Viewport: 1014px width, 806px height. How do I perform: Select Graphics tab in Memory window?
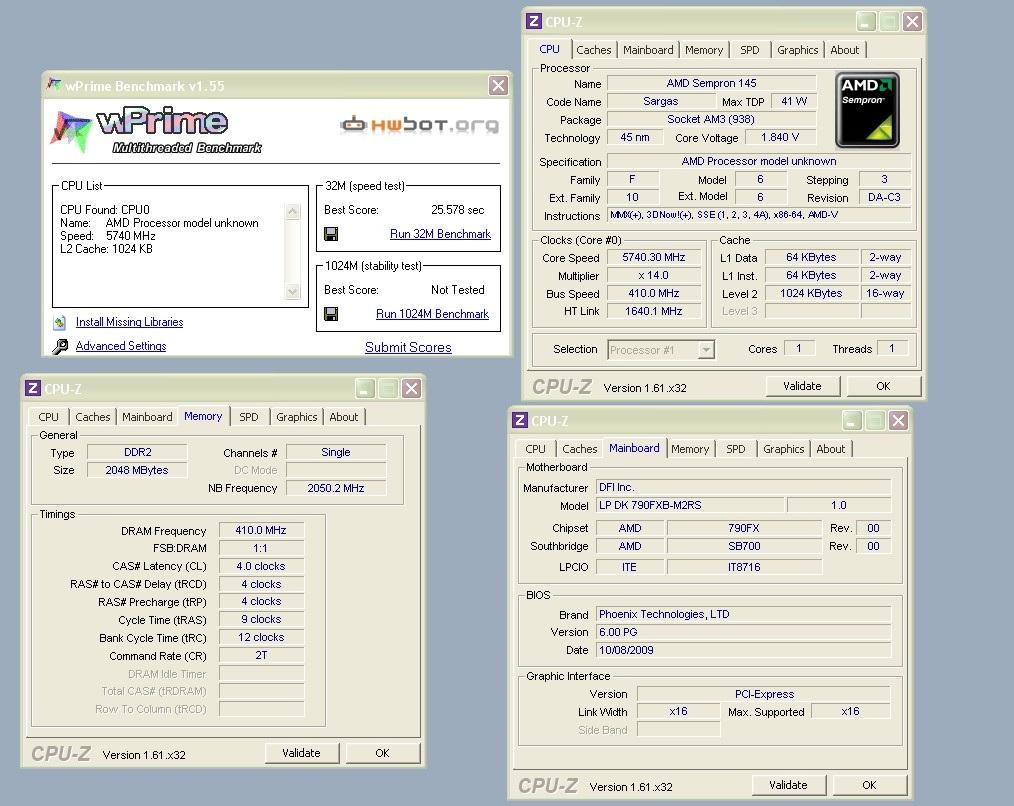[x=296, y=417]
